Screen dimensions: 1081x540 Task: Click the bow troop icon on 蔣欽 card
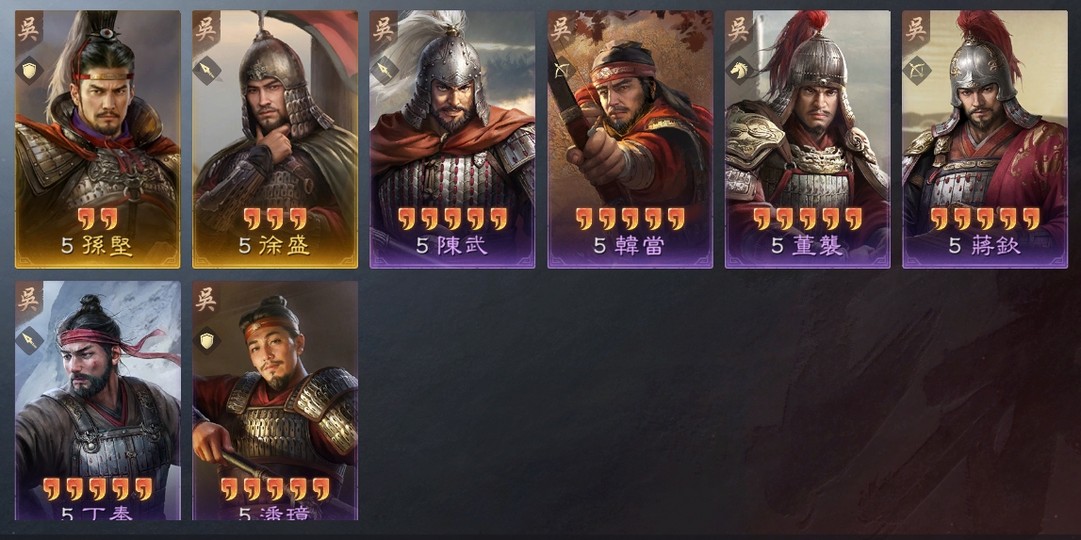[917, 70]
